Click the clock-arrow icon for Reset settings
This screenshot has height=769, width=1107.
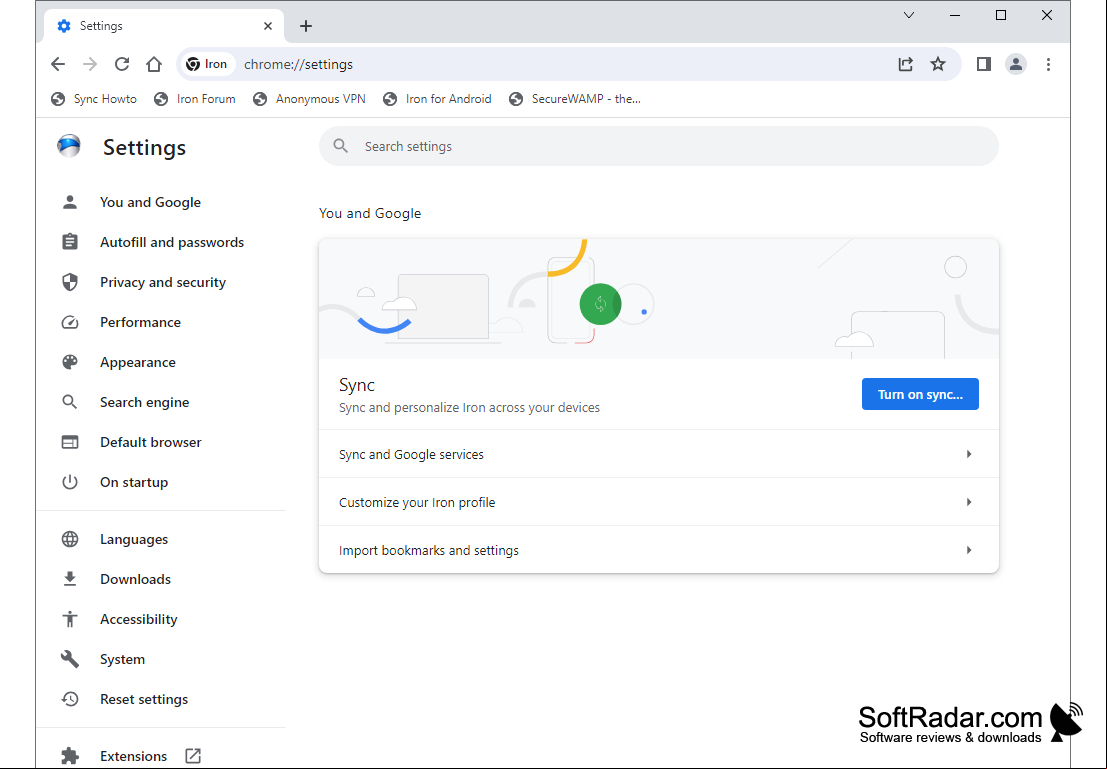tap(70, 699)
